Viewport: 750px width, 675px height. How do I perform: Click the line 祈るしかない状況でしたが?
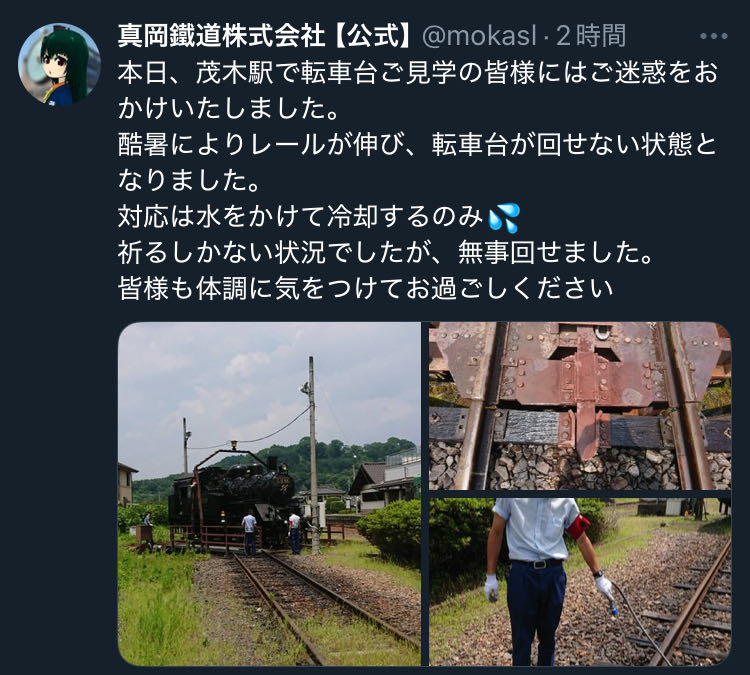click(386, 253)
